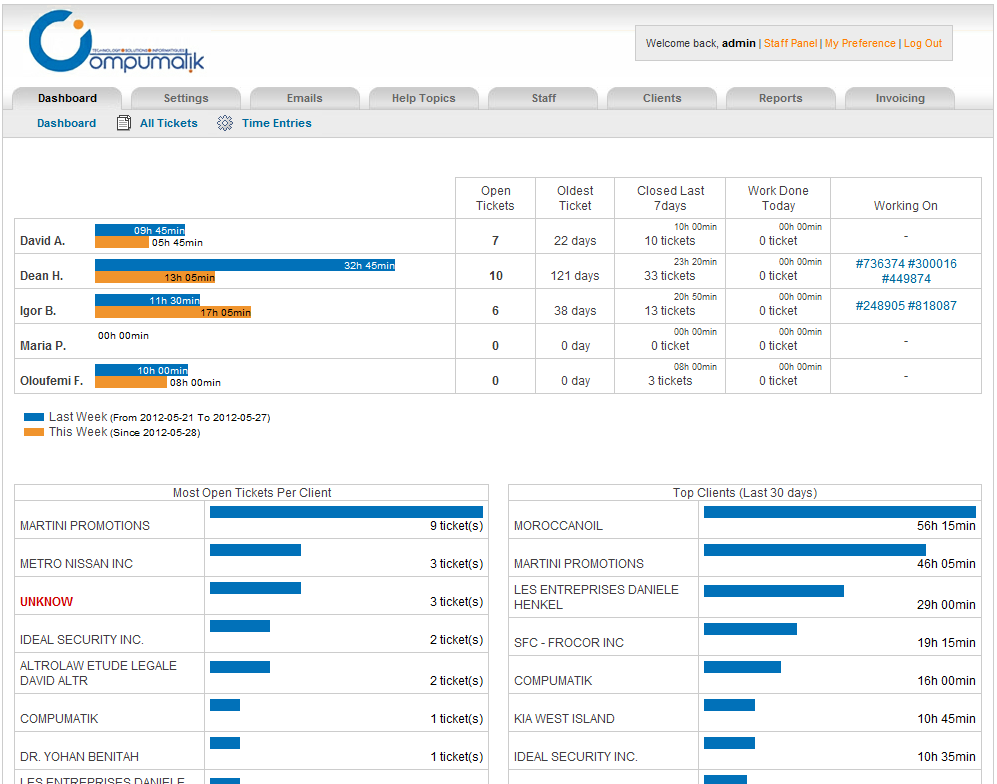Log Out of the admin account
Viewport: 997px width, 784px height.
click(923, 43)
